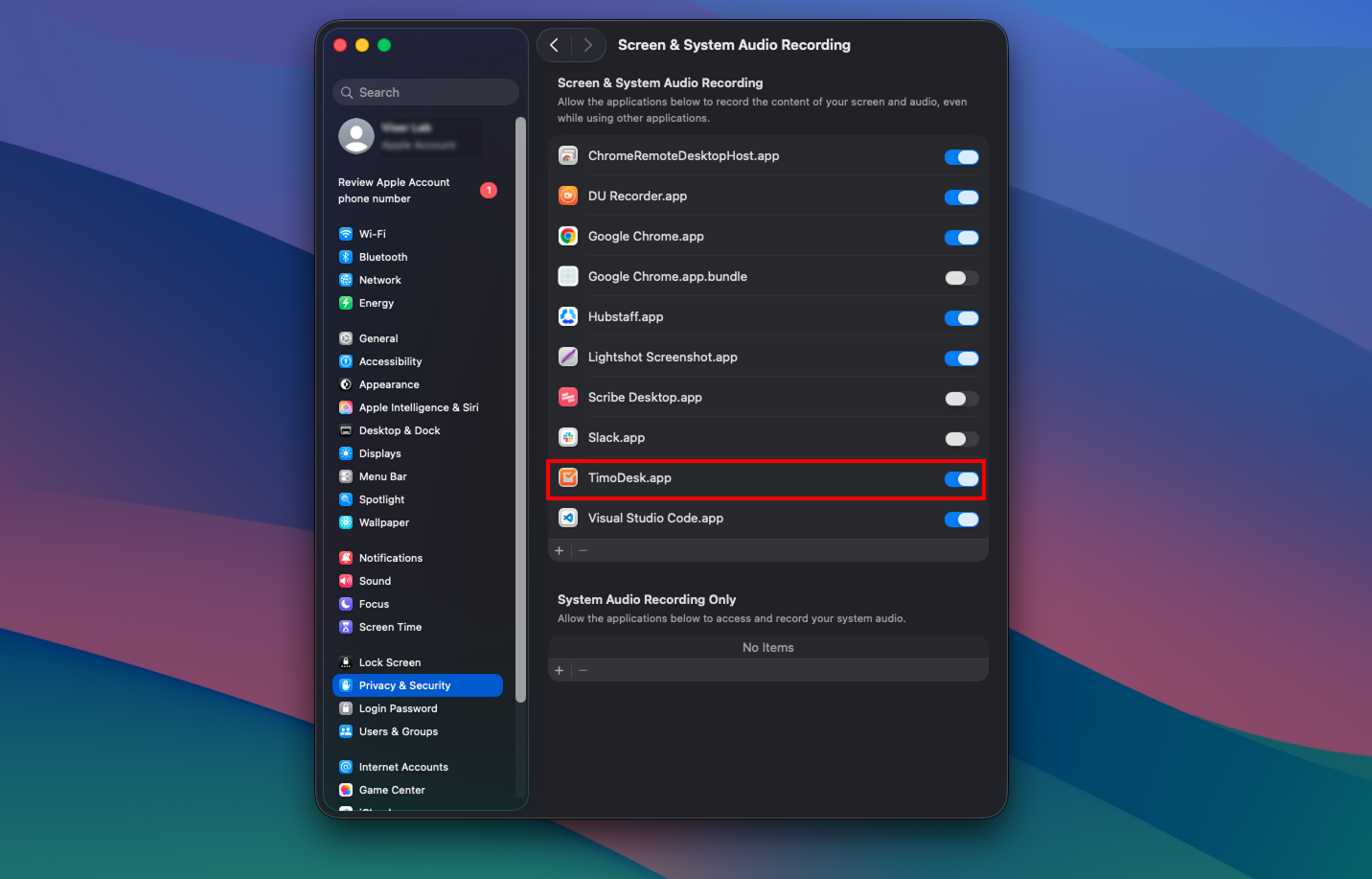
Task: Click the DU Recorder app icon
Action: pos(568,196)
